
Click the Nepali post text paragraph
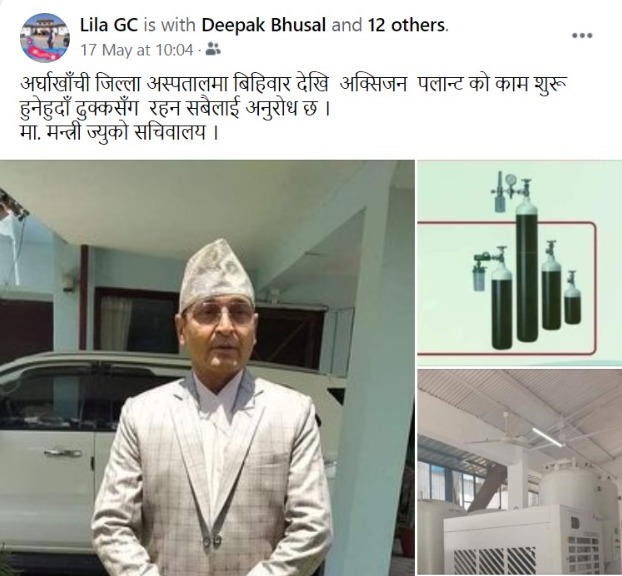click(294, 108)
